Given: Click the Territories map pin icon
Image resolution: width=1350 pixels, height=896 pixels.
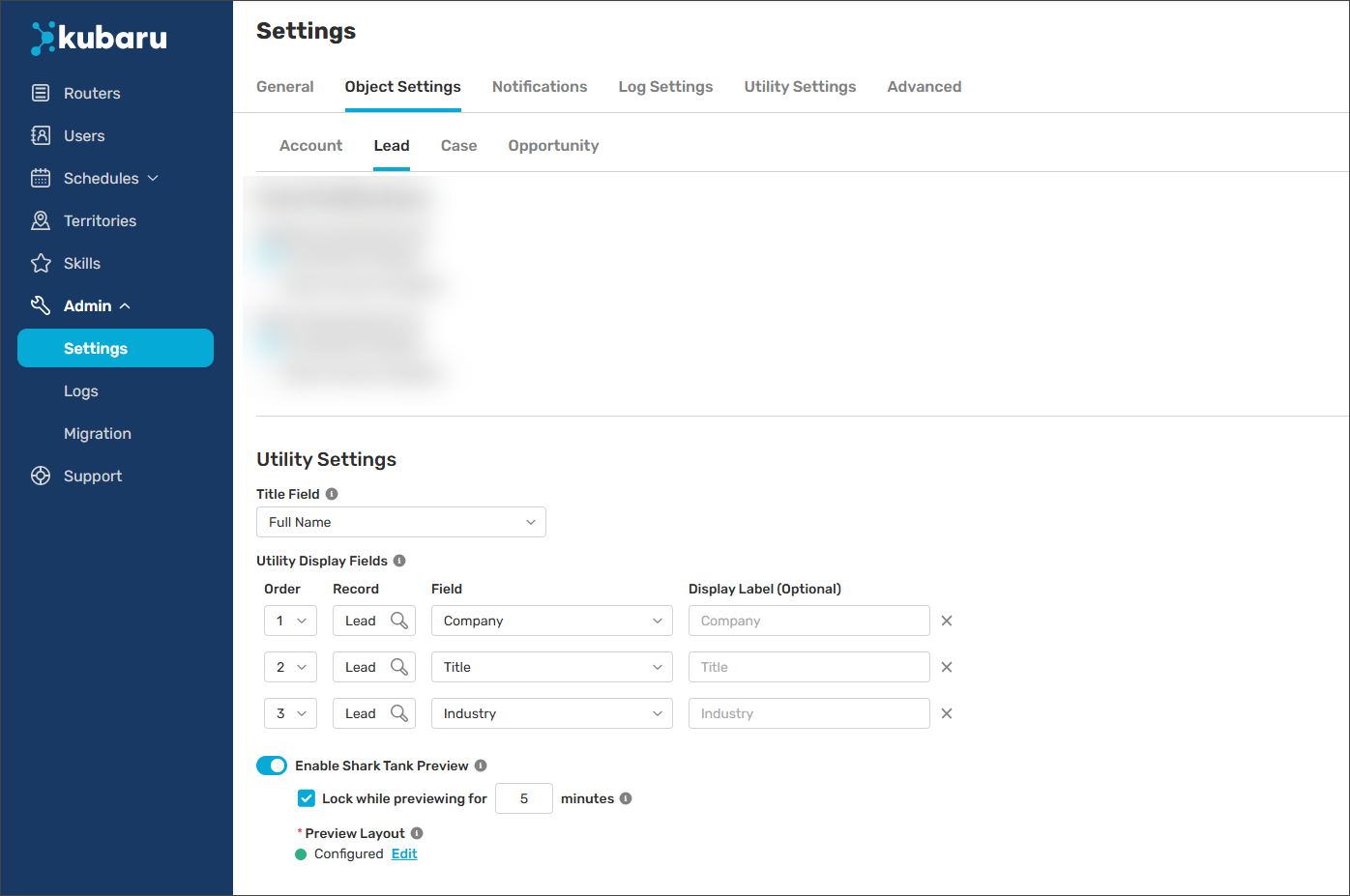Looking at the screenshot, I should tap(41, 220).
